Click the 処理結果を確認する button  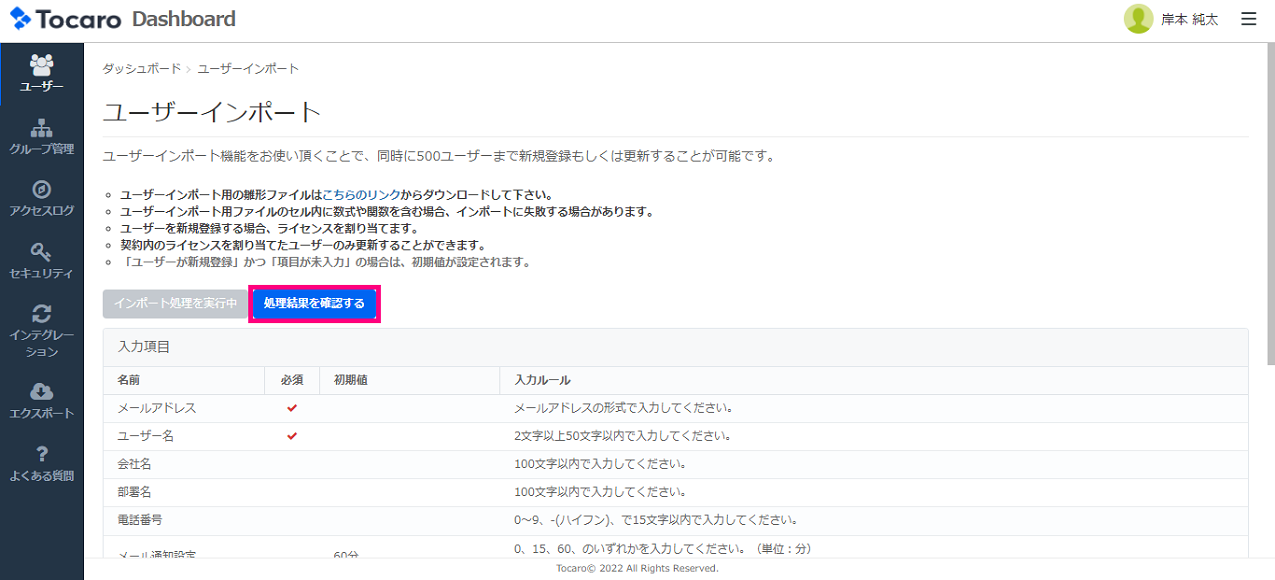click(x=314, y=303)
